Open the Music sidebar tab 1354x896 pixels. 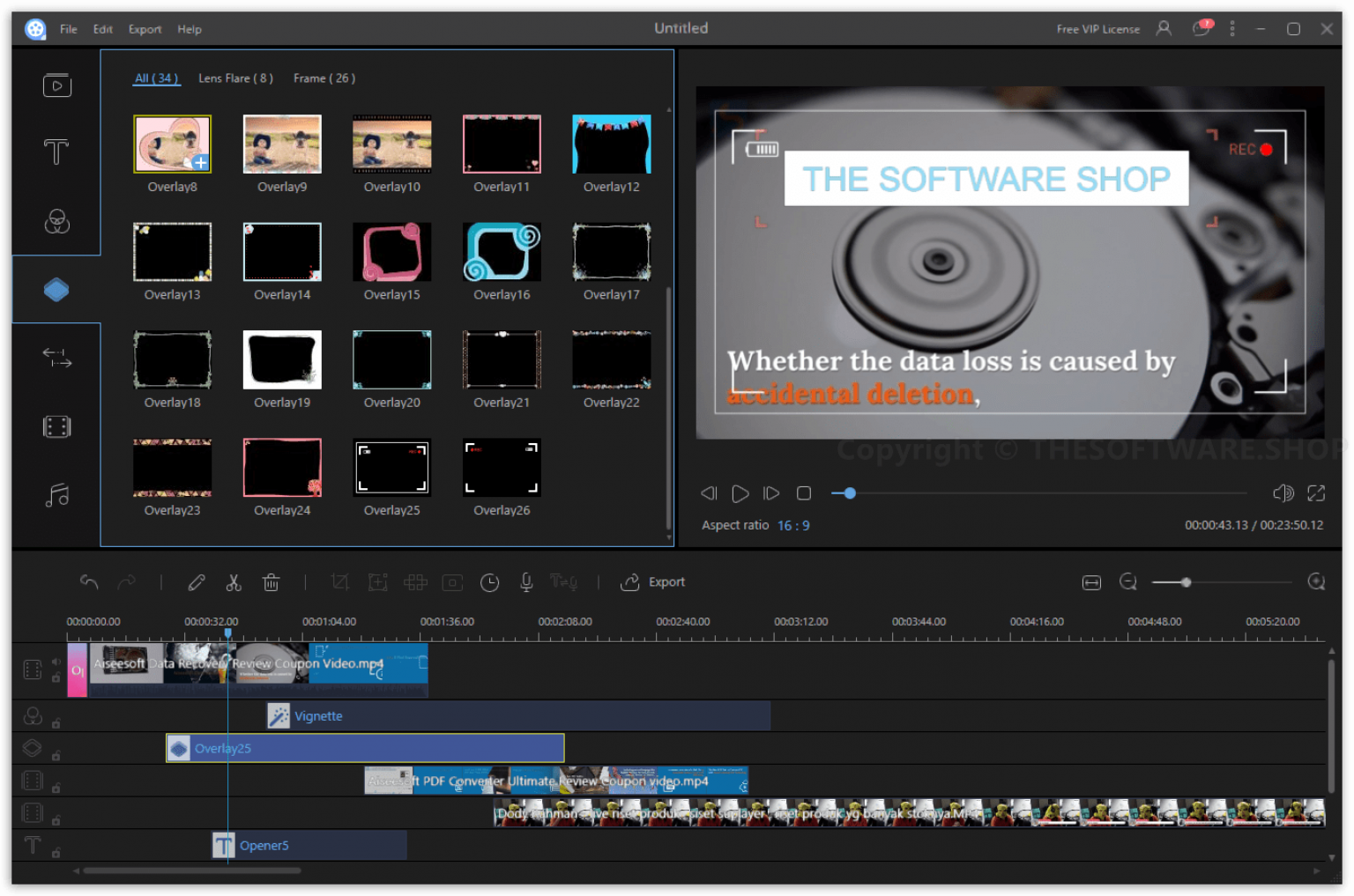pyautogui.click(x=56, y=495)
